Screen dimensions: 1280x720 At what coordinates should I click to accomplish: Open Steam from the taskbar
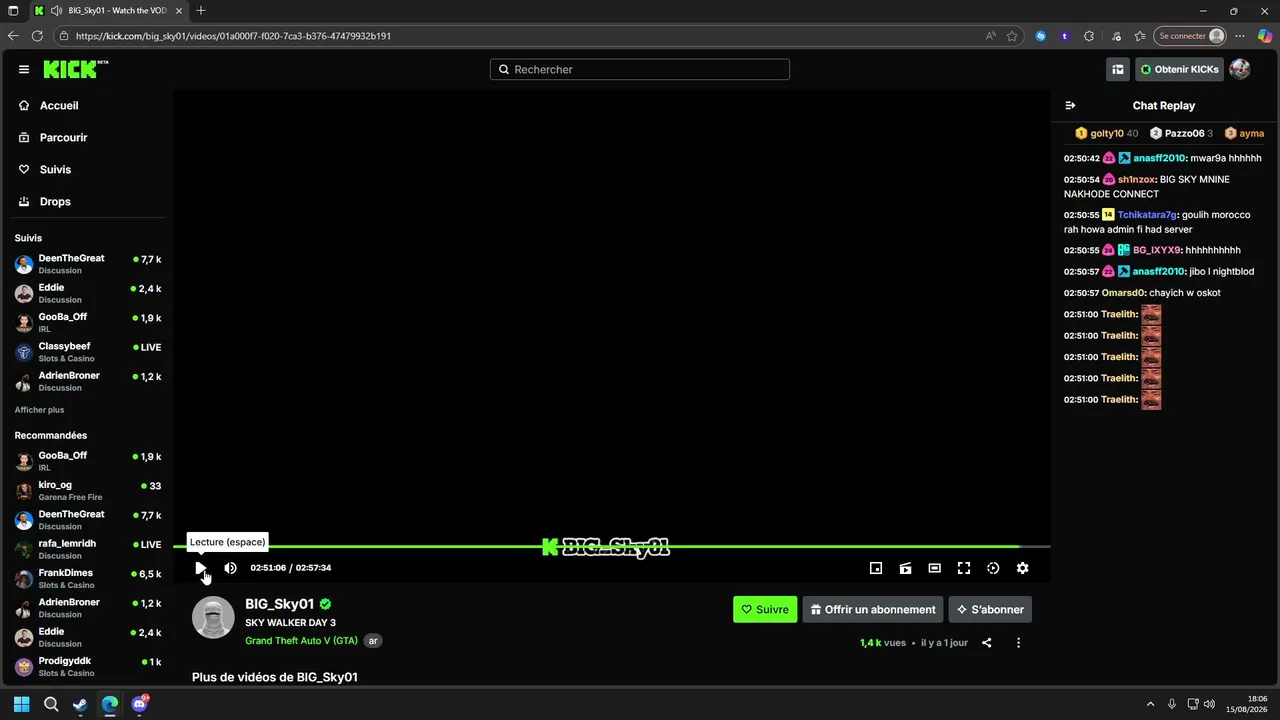click(x=80, y=704)
